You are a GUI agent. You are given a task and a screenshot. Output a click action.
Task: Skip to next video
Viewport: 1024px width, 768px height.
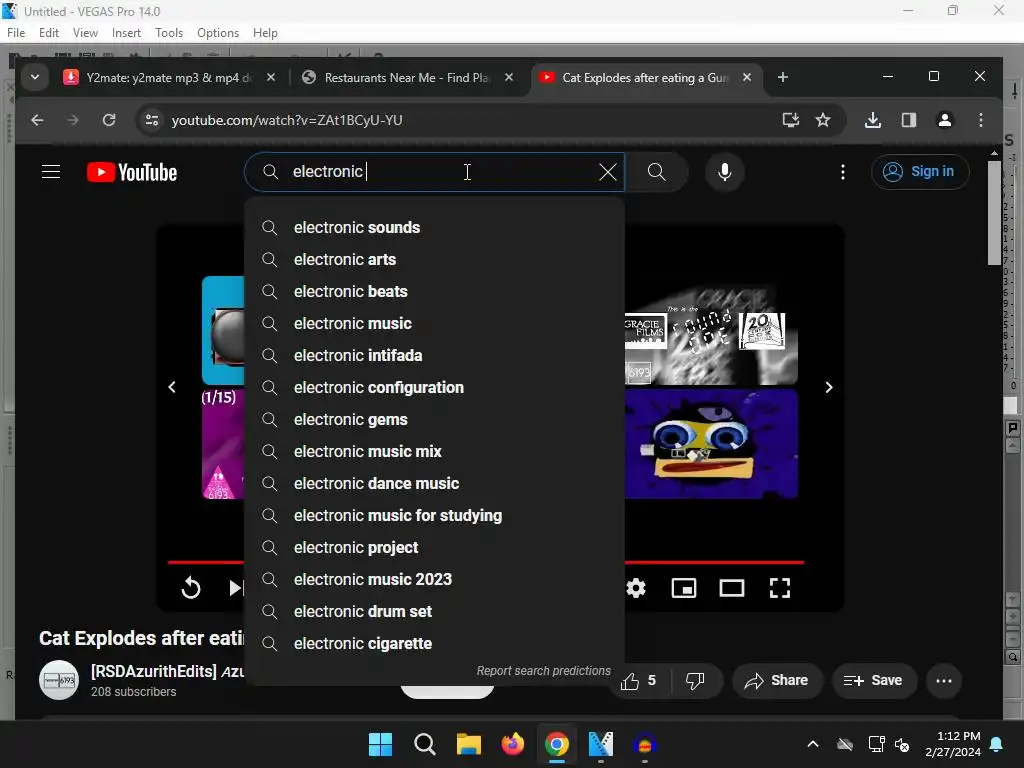(236, 588)
